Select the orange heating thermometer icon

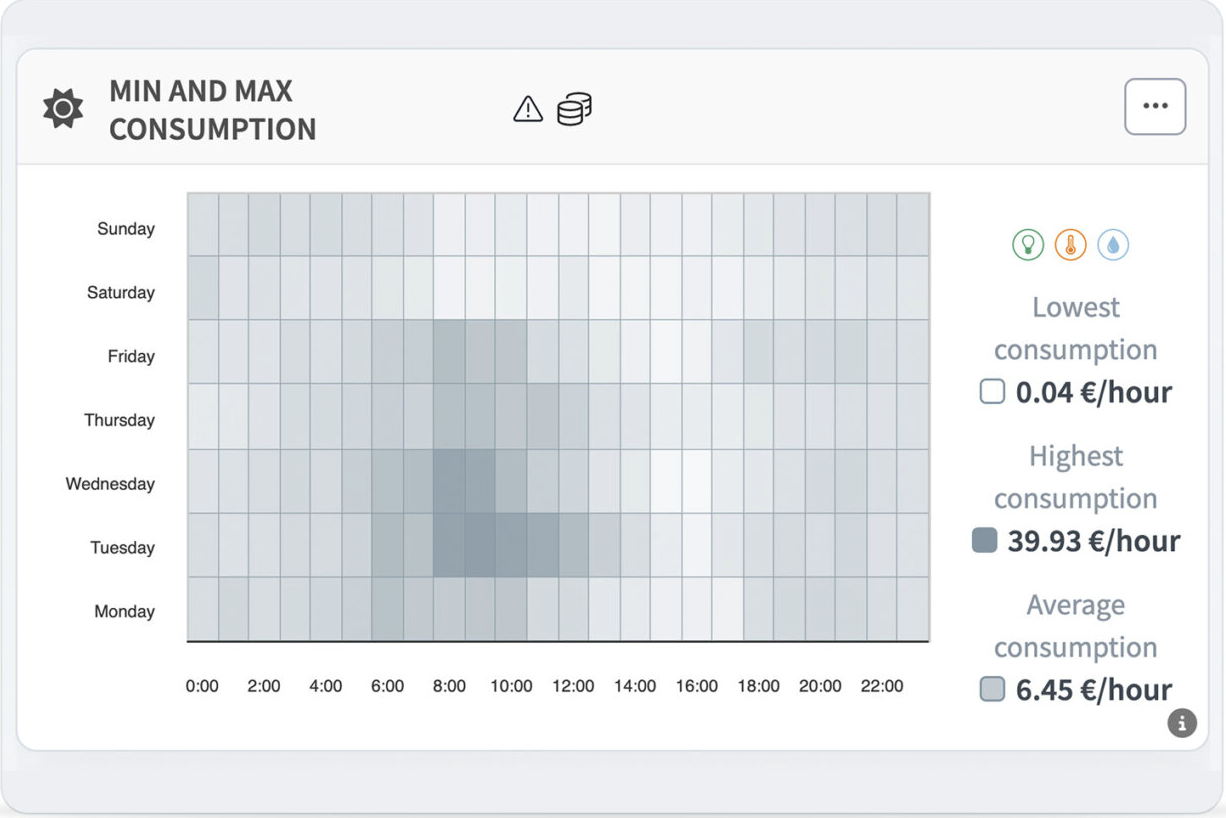pyautogui.click(x=1070, y=243)
